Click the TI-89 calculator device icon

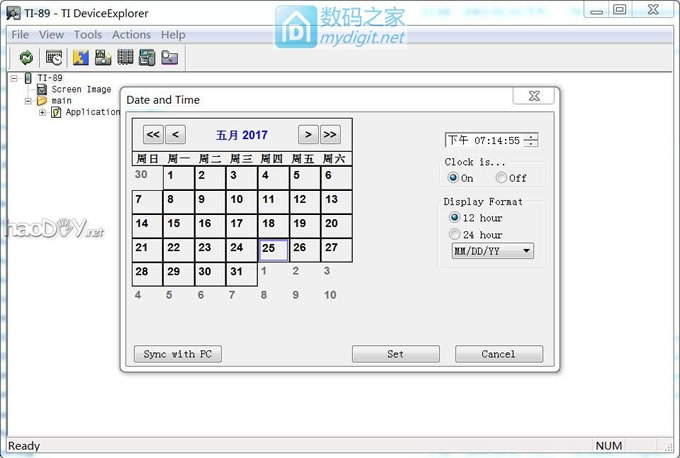point(29,78)
